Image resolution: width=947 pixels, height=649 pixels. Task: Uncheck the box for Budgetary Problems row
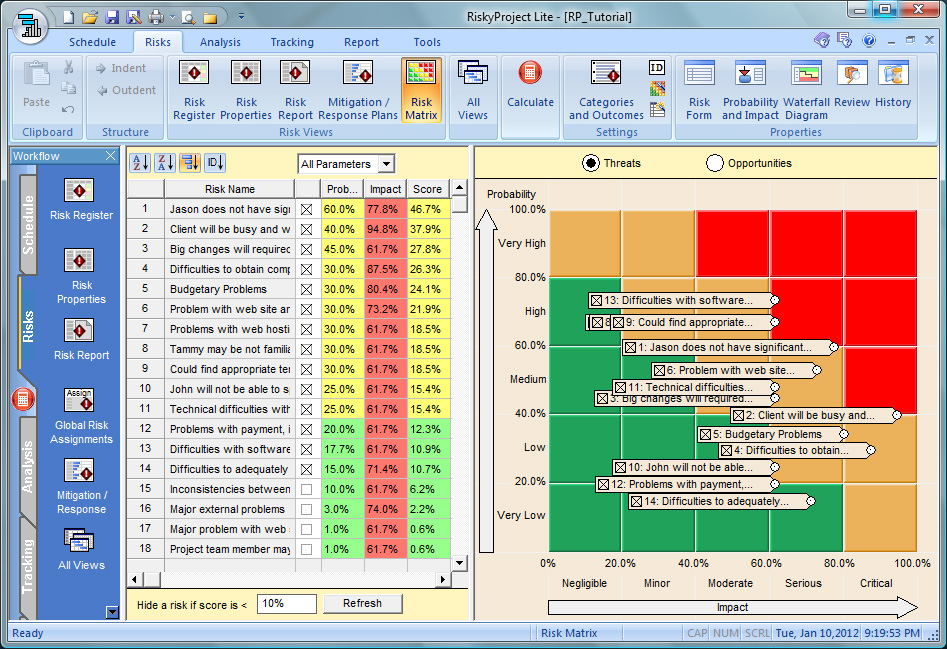[307, 289]
